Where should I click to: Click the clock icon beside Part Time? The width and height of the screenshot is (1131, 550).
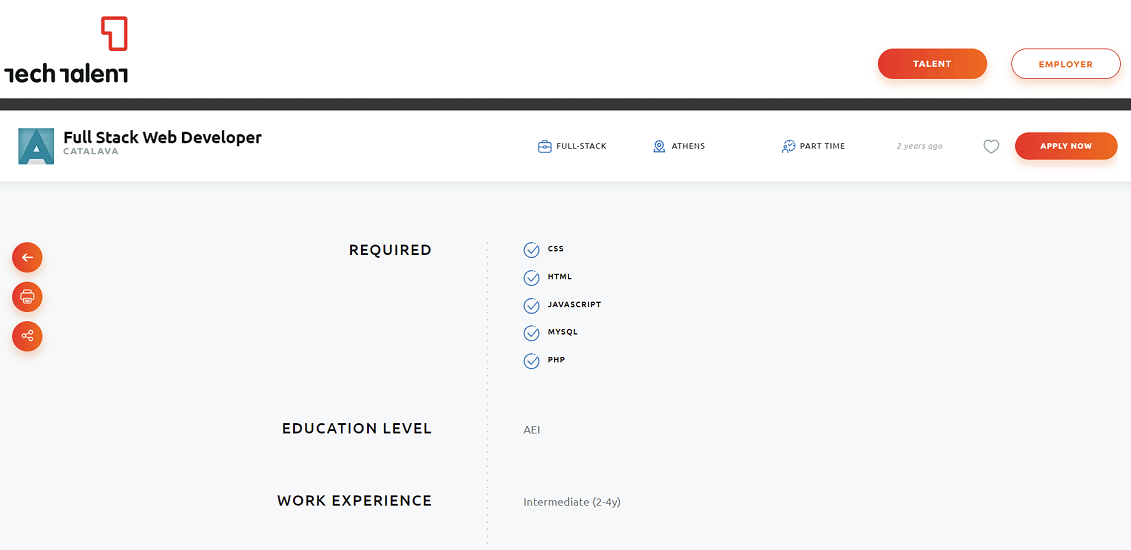(x=788, y=146)
